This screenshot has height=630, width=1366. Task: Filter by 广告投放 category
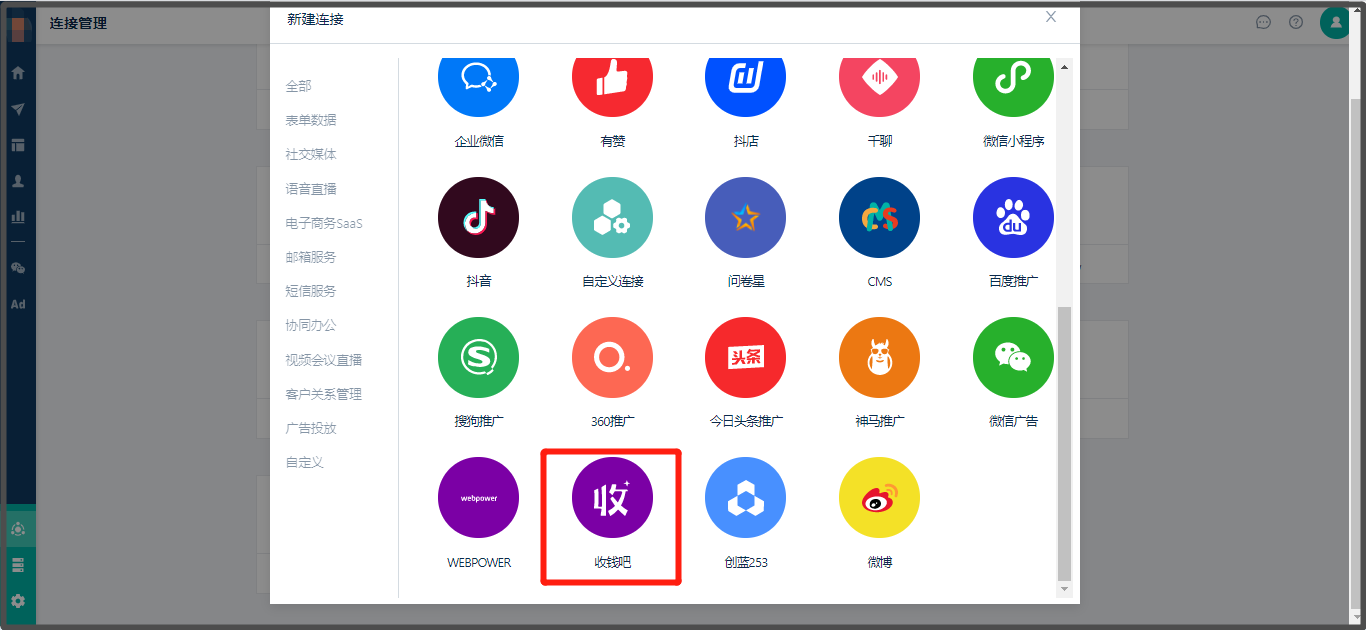click(x=311, y=428)
